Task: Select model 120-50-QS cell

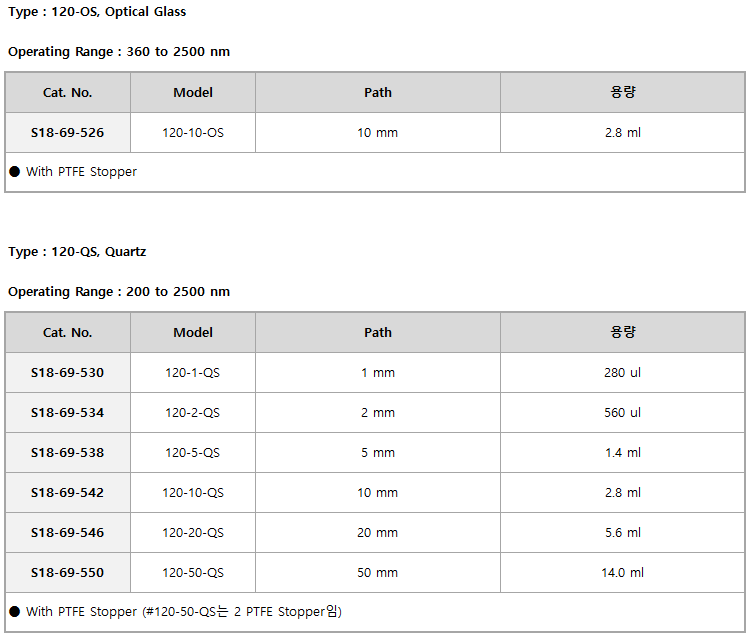Action: point(192,572)
